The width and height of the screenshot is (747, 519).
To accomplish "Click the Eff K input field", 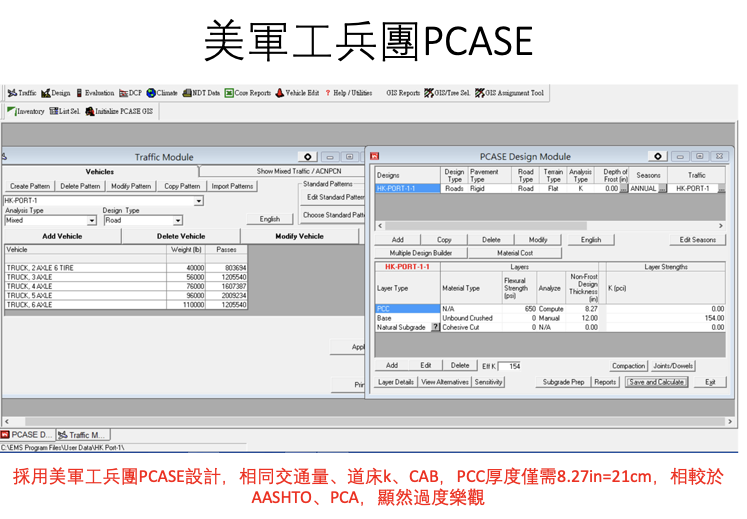I will [x=509, y=366].
